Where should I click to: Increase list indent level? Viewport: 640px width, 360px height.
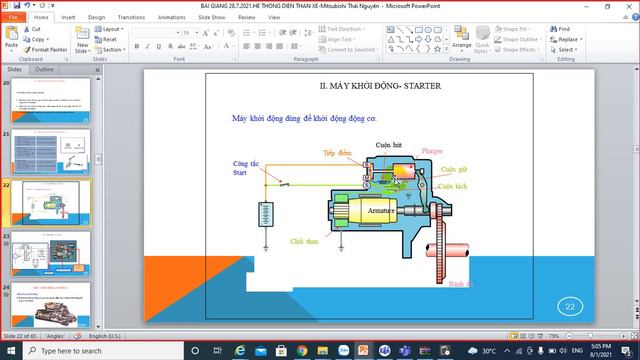pos(293,33)
